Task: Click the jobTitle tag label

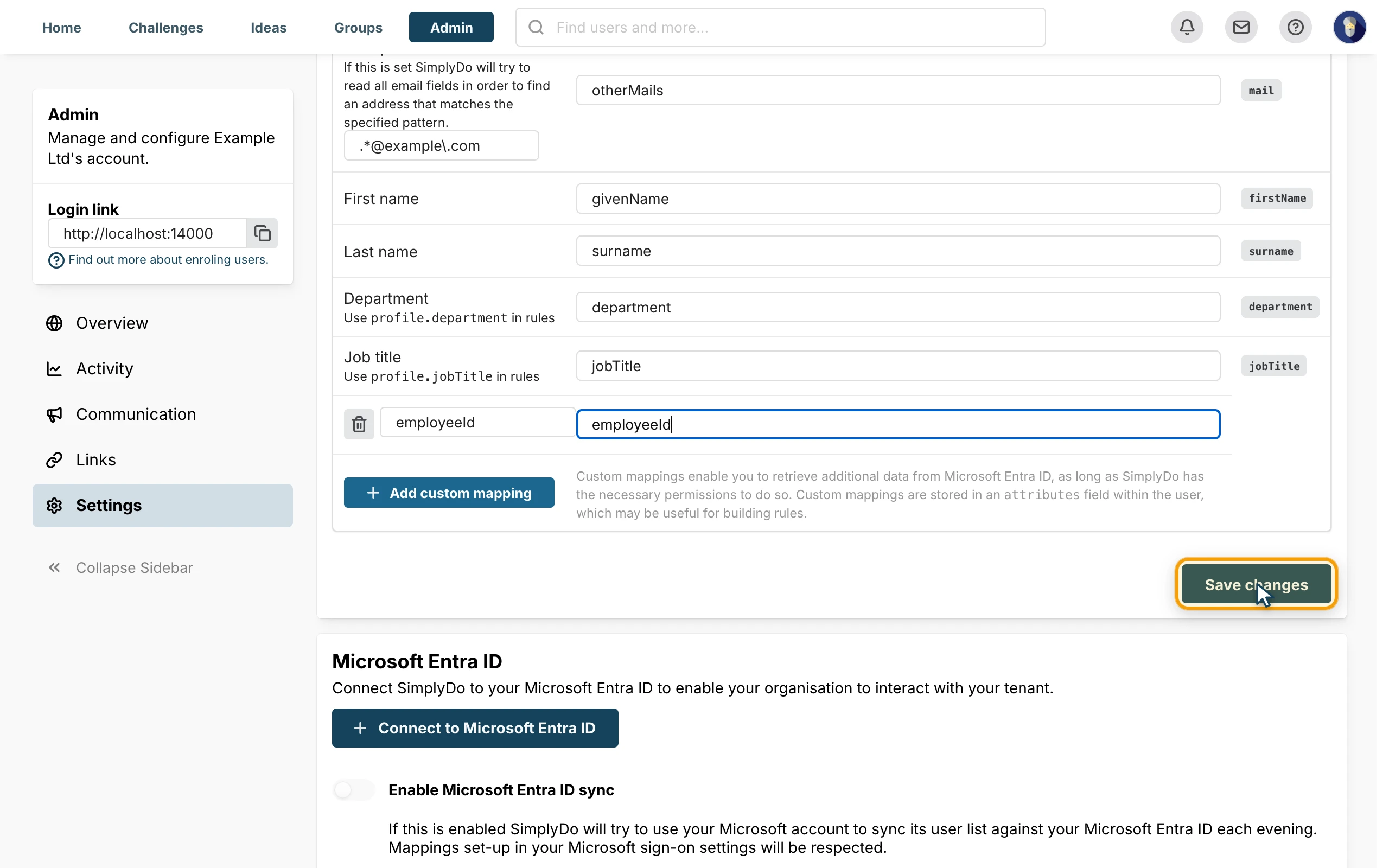Action: tap(1273, 366)
